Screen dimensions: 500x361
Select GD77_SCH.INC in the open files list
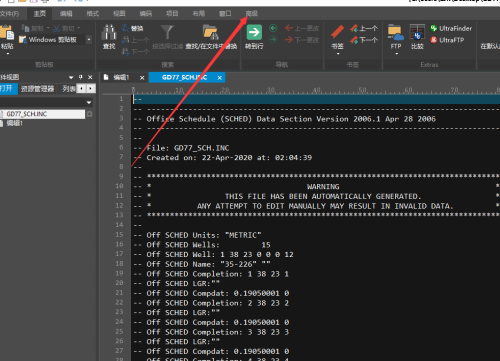pos(42,114)
